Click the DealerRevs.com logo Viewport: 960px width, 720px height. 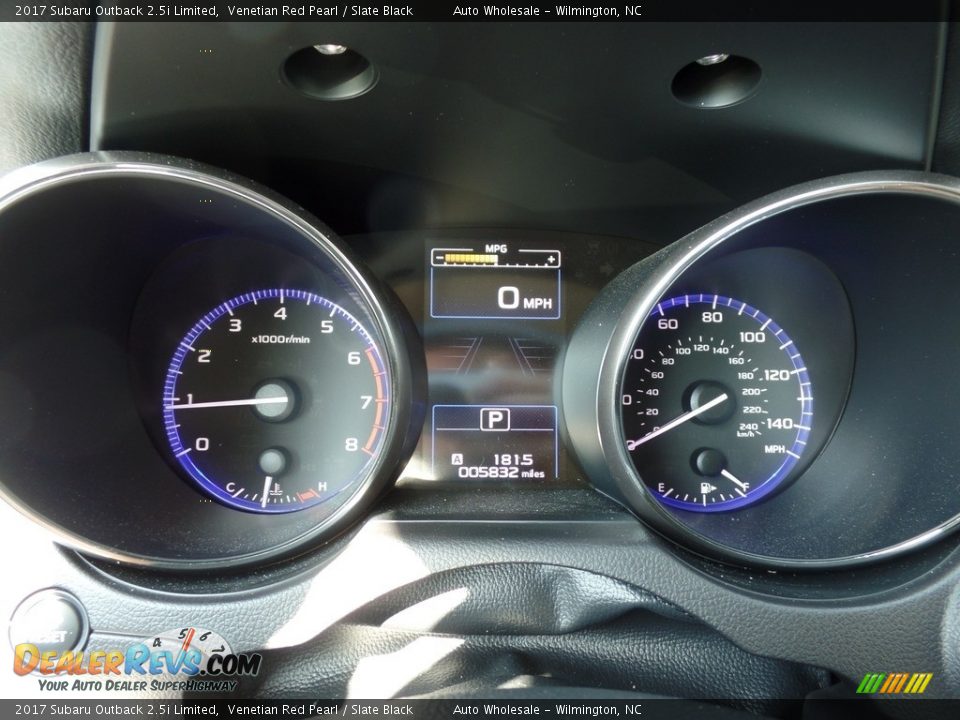pyautogui.click(x=136, y=661)
